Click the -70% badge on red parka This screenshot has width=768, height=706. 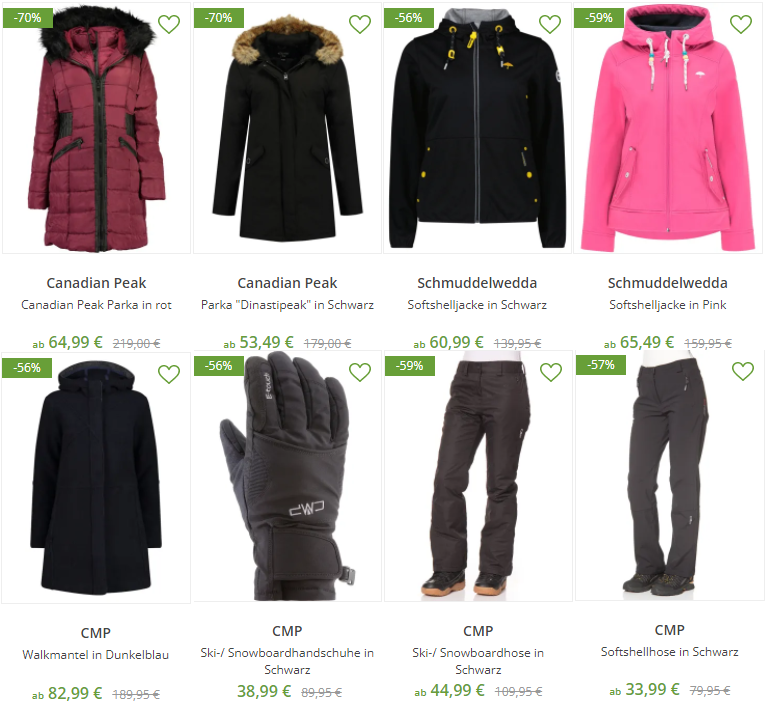coord(27,18)
